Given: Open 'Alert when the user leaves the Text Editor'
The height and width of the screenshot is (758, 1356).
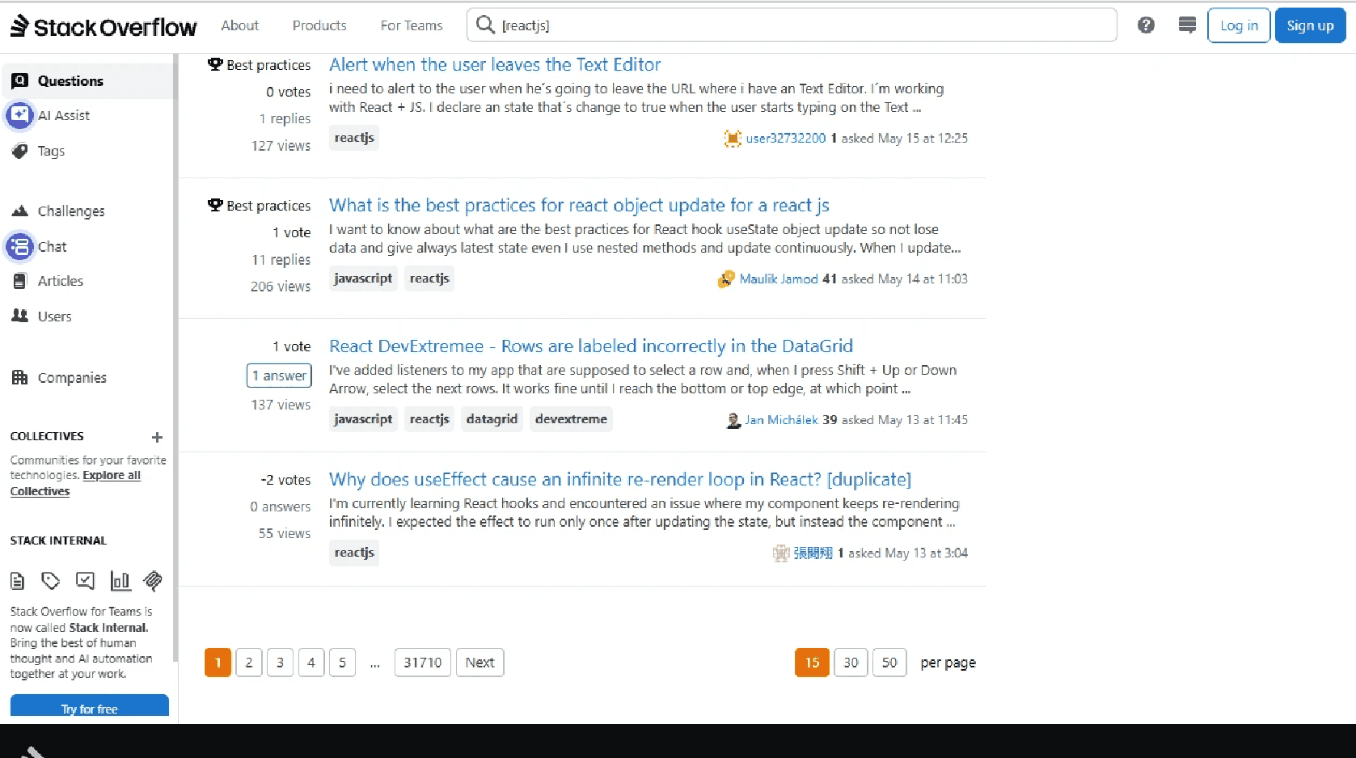Looking at the screenshot, I should coord(495,65).
